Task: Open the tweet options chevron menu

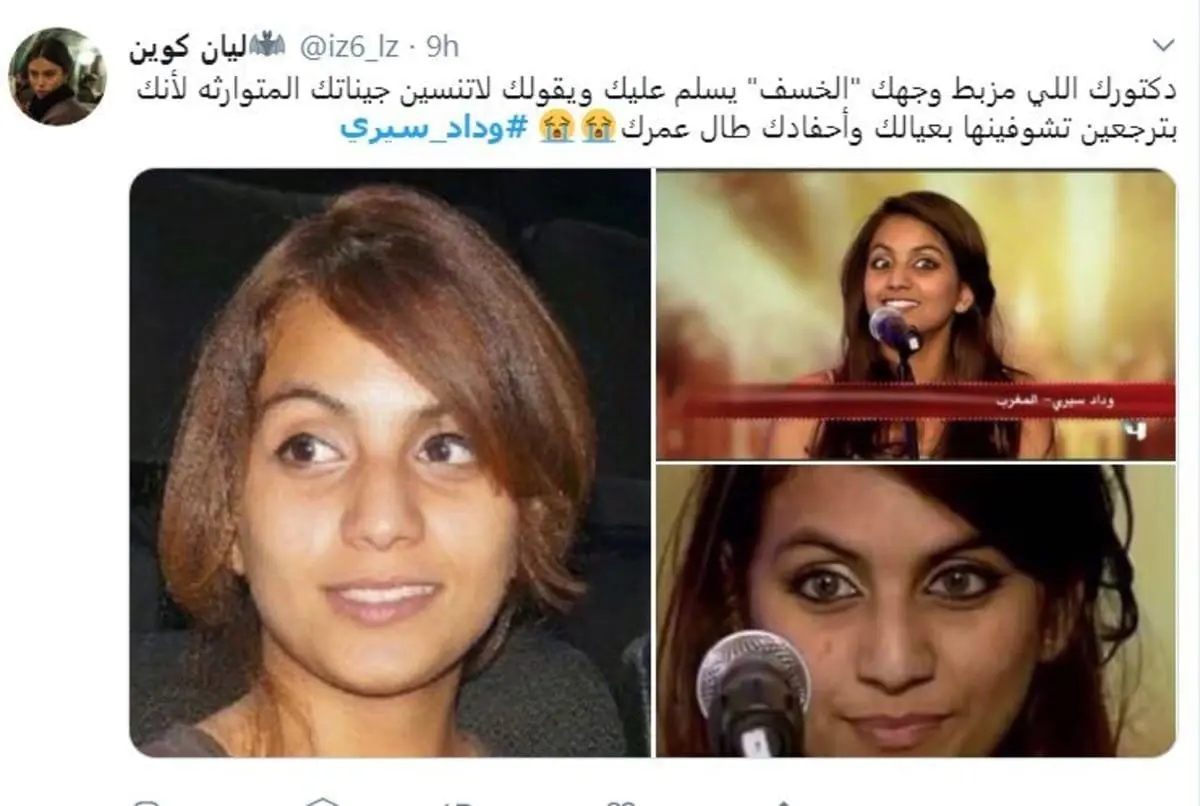Action: click(x=1165, y=46)
